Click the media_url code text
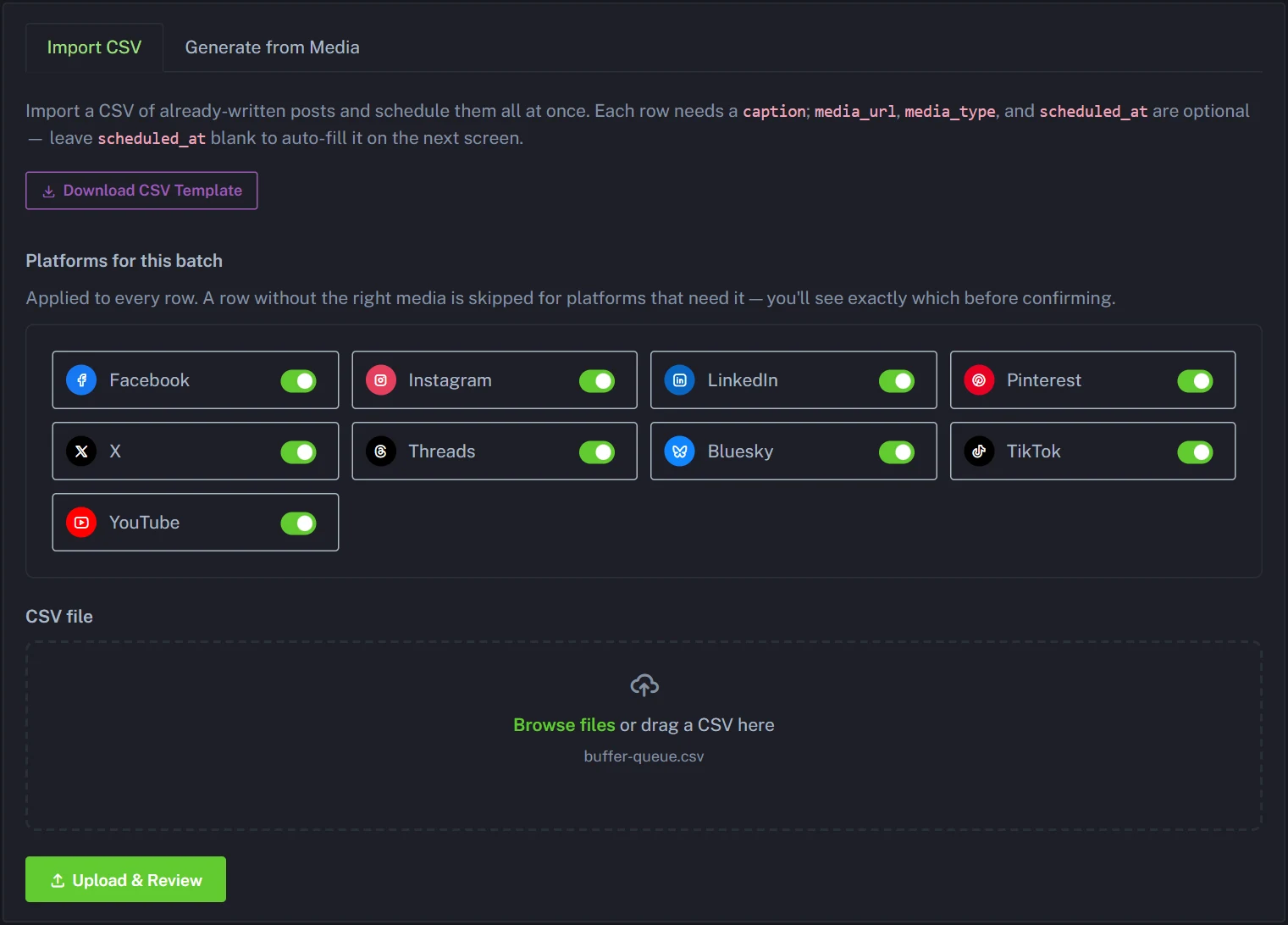Image resolution: width=1288 pixels, height=925 pixels. (855, 112)
